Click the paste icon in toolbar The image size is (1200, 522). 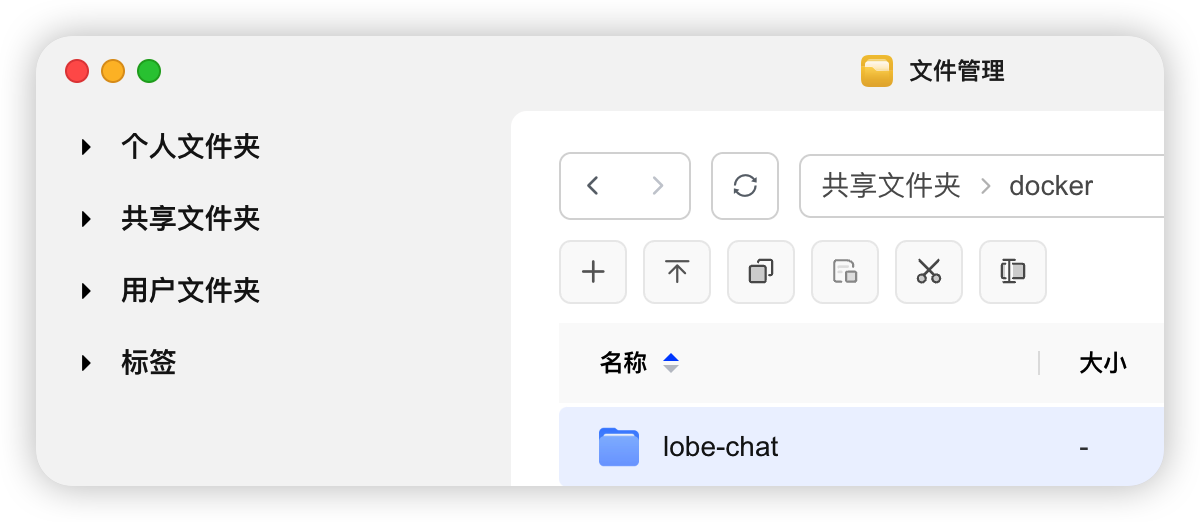845,272
